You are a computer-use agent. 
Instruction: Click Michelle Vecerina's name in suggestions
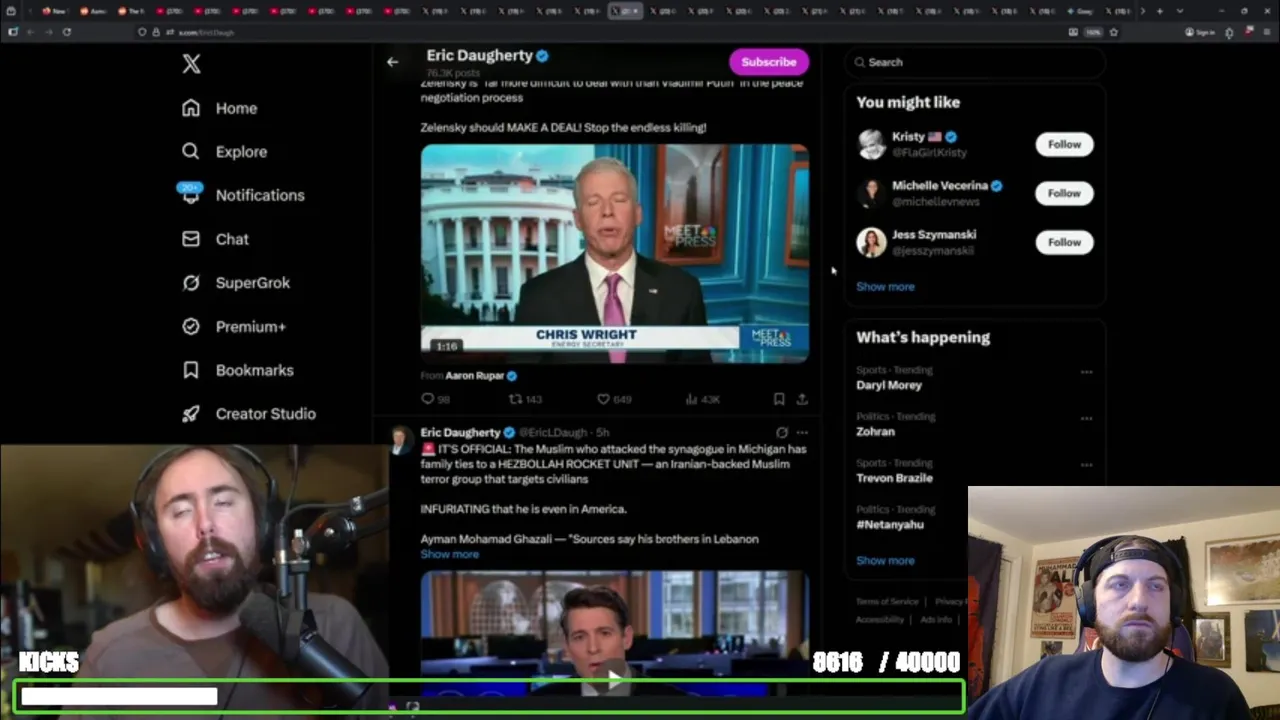coord(939,186)
